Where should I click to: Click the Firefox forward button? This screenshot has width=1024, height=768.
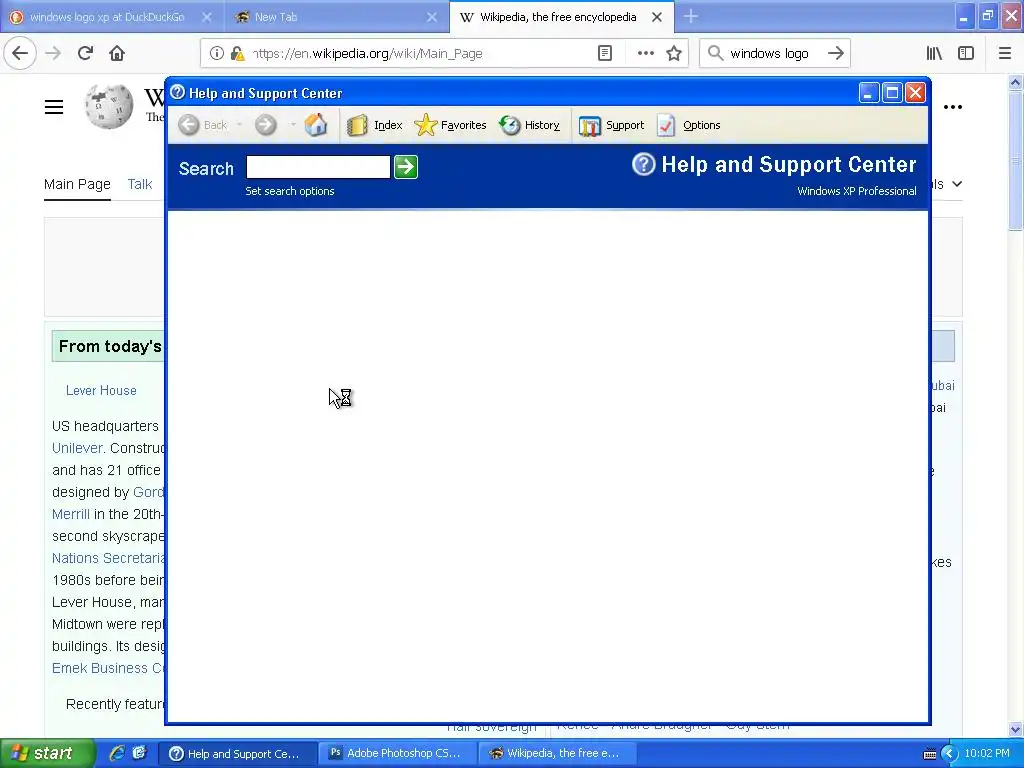pos(54,53)
